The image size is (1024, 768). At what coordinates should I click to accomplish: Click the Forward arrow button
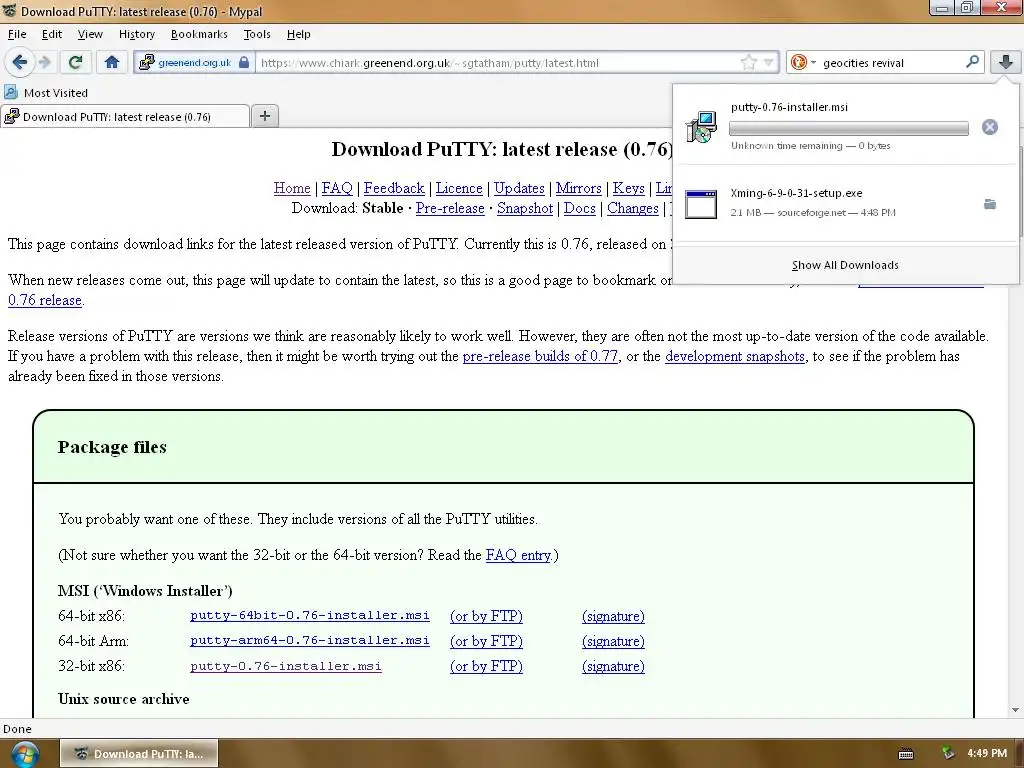click(44, 63)
